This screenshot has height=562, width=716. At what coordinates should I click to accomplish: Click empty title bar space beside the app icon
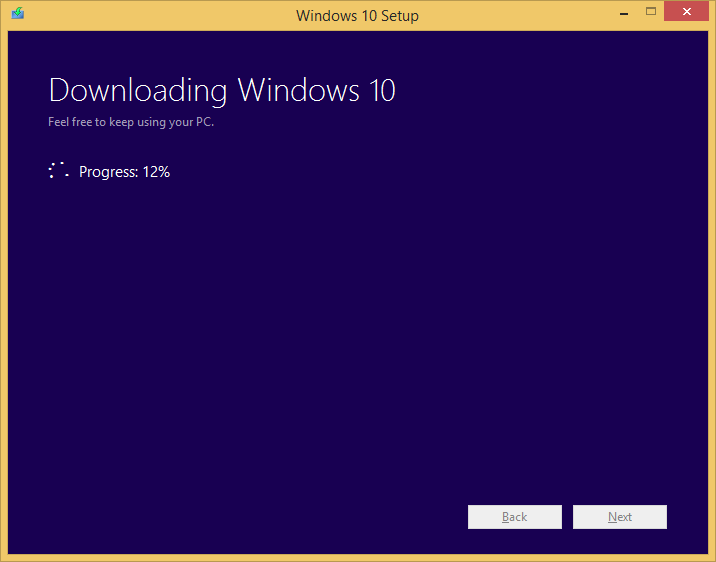pos(120,15)
